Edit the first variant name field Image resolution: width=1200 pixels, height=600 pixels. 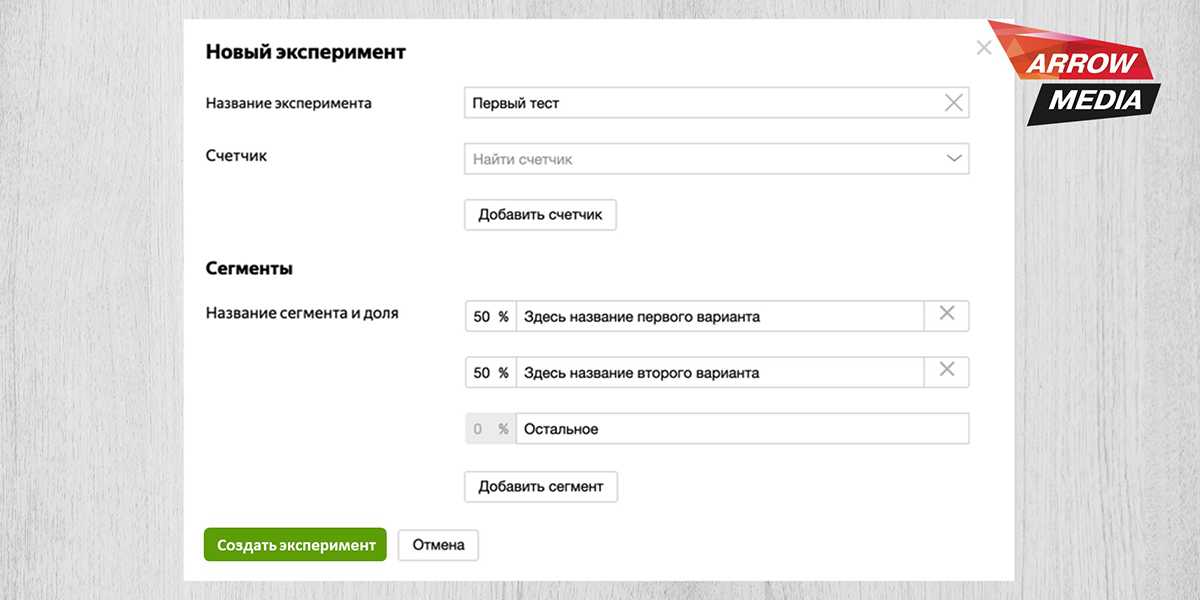click(720, 316)
